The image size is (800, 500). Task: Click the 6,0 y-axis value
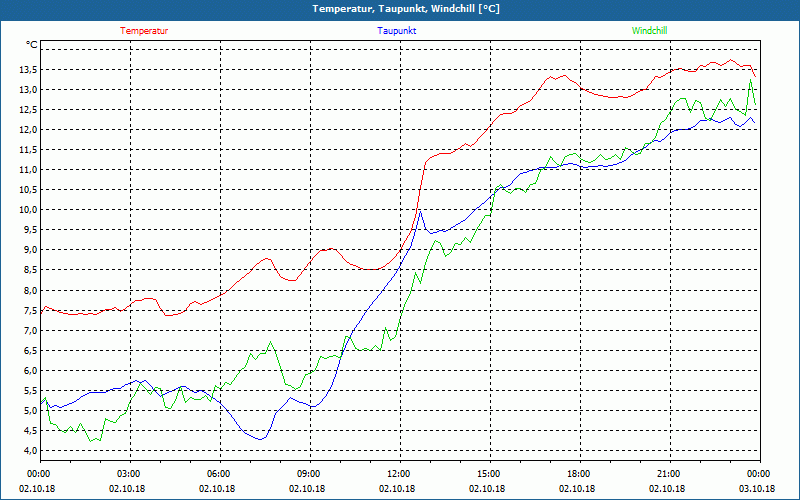coord(31,370)
